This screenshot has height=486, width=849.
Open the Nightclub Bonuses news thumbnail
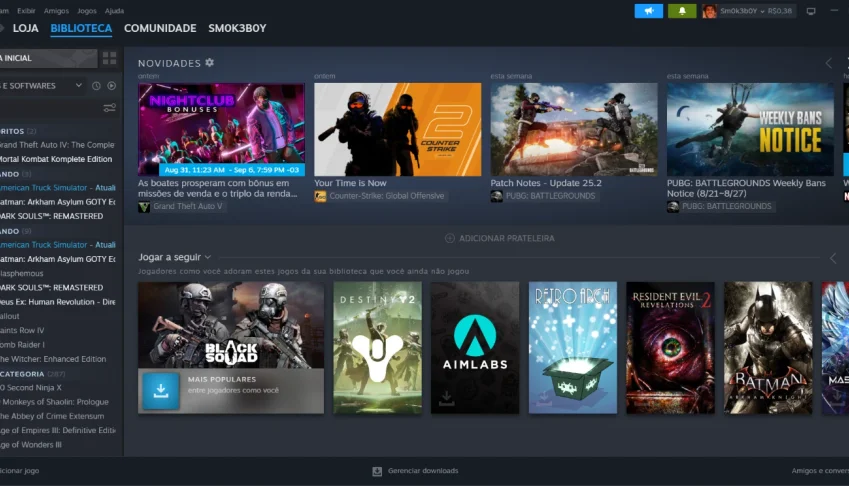click(221, 129)
